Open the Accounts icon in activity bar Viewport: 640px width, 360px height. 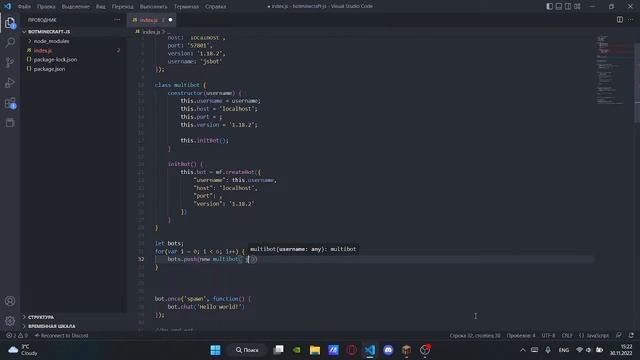click(x=10, y=301)
